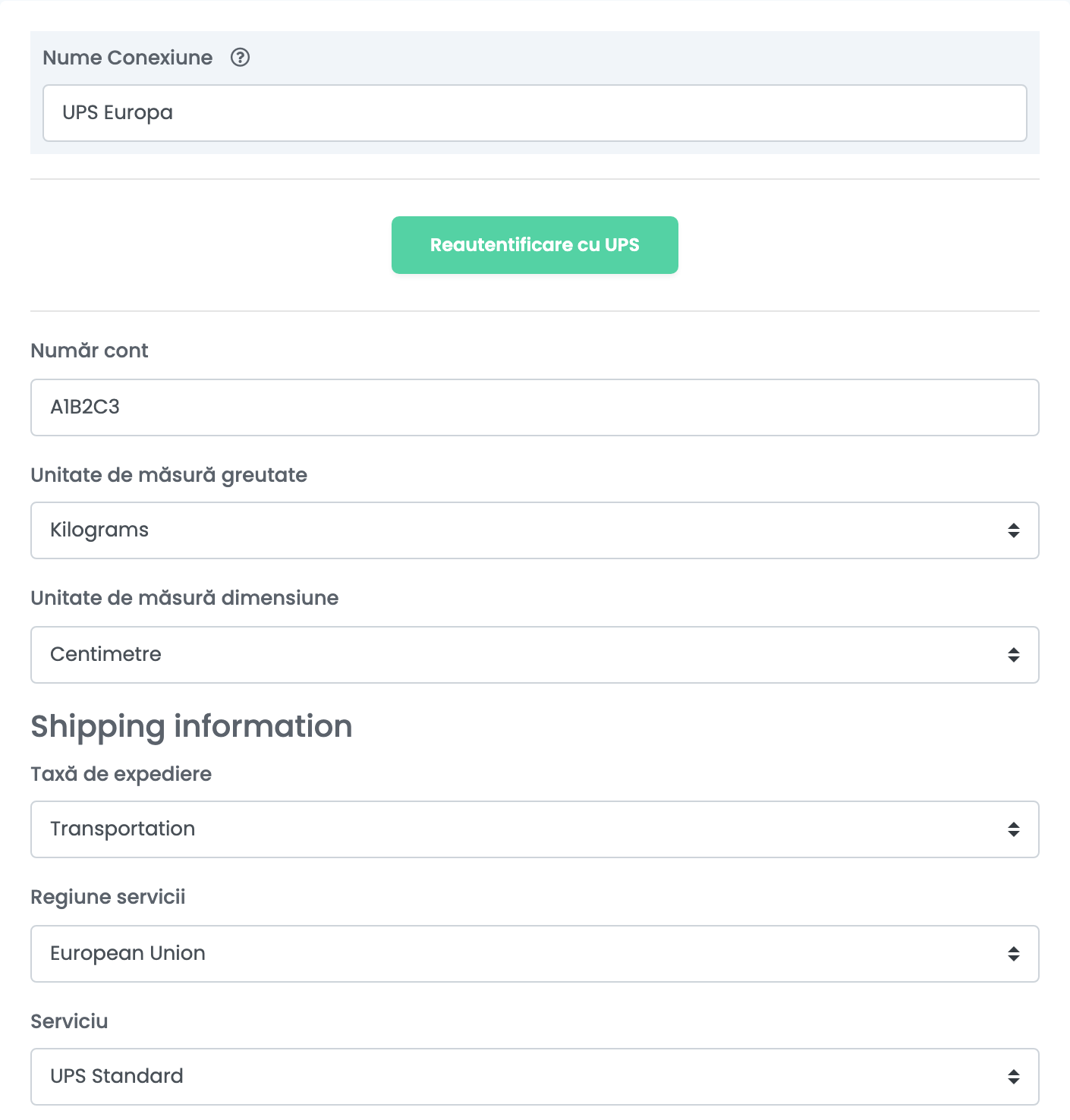
Task: Click the Număr cont label
Action: [x=90, y=351]
